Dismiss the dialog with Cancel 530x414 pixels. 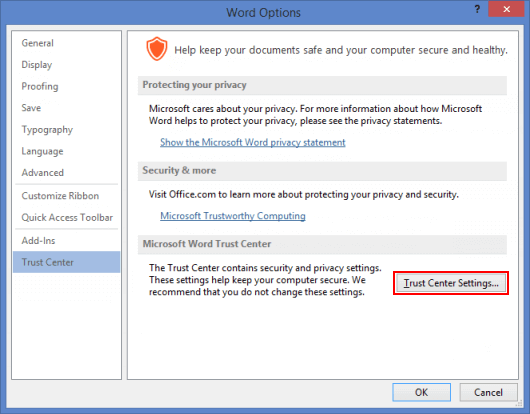click(x=488, y=392)
